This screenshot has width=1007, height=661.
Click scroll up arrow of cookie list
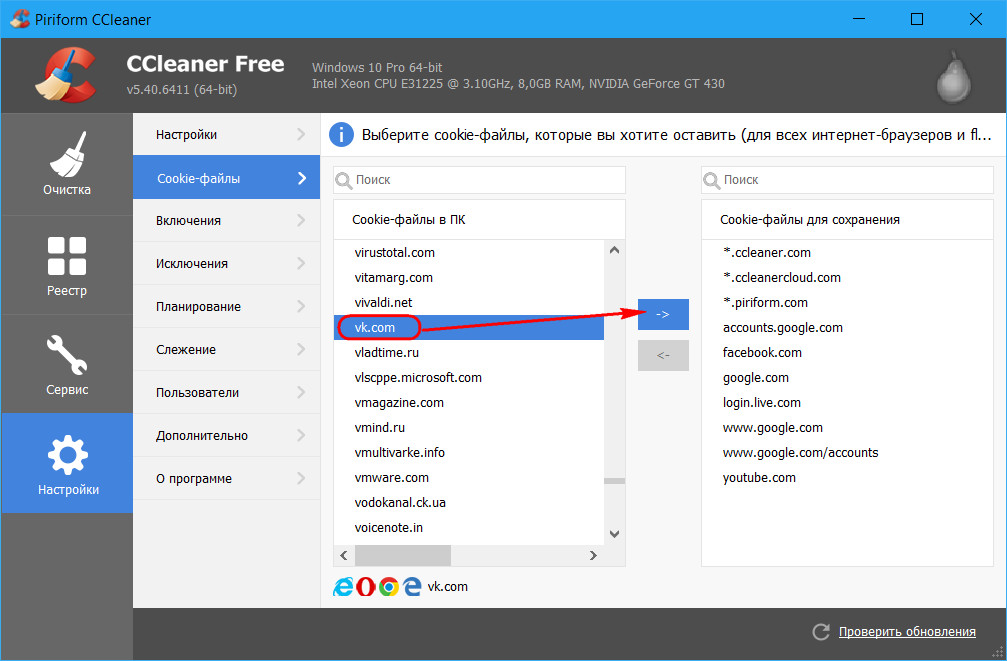click(614, 251)
